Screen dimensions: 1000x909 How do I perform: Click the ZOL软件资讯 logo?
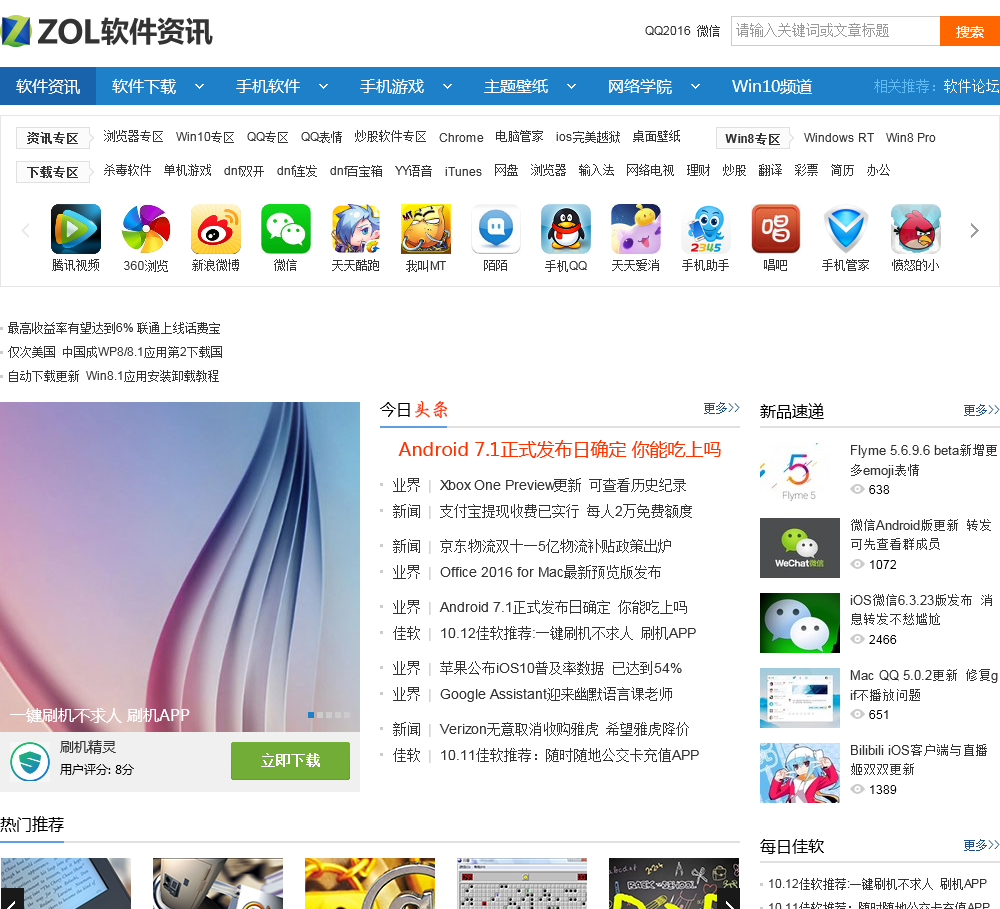[107, 31]
